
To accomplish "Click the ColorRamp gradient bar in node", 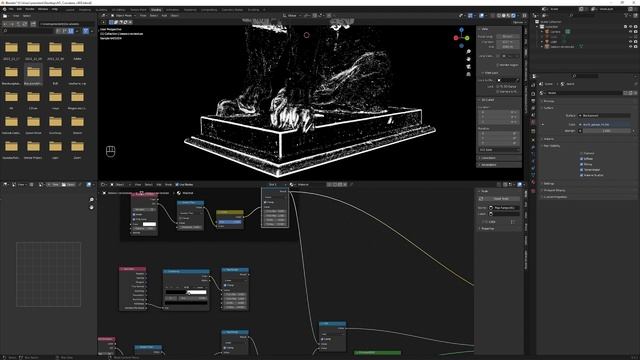I will point(186,292).
